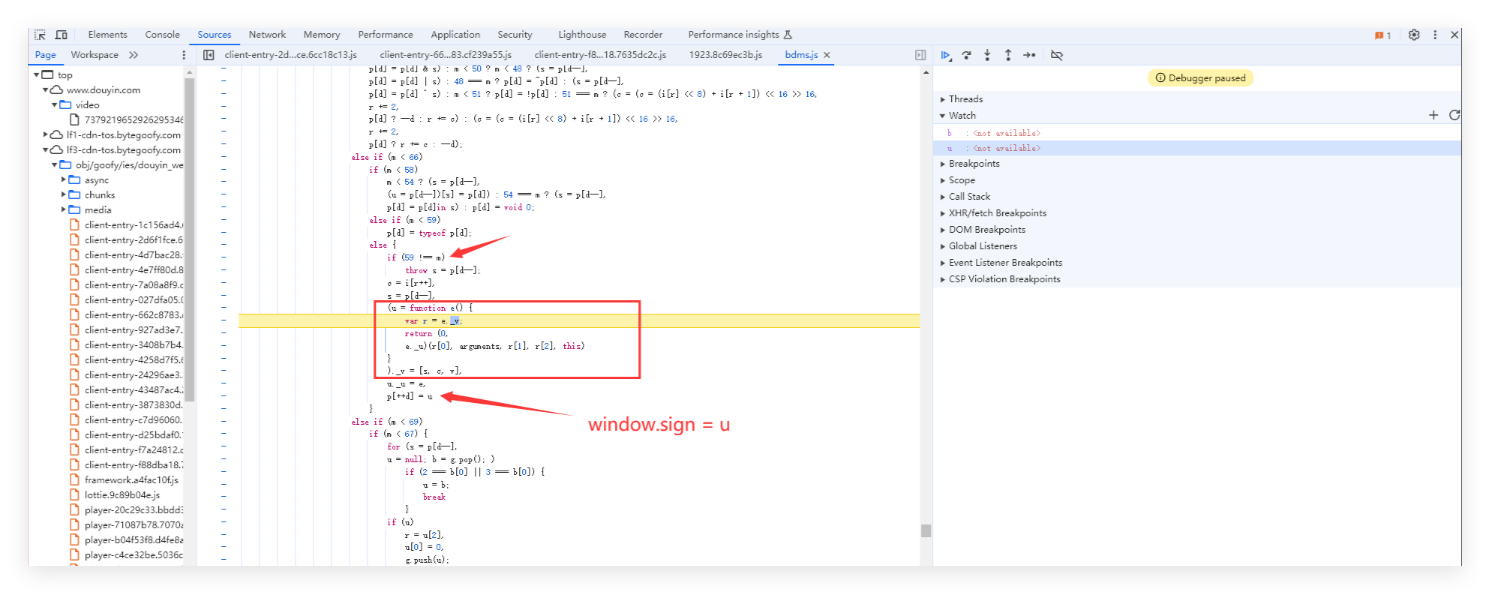Open the Security panel
This screenshot has width=1490, height=594.
[x=515, y=35]
